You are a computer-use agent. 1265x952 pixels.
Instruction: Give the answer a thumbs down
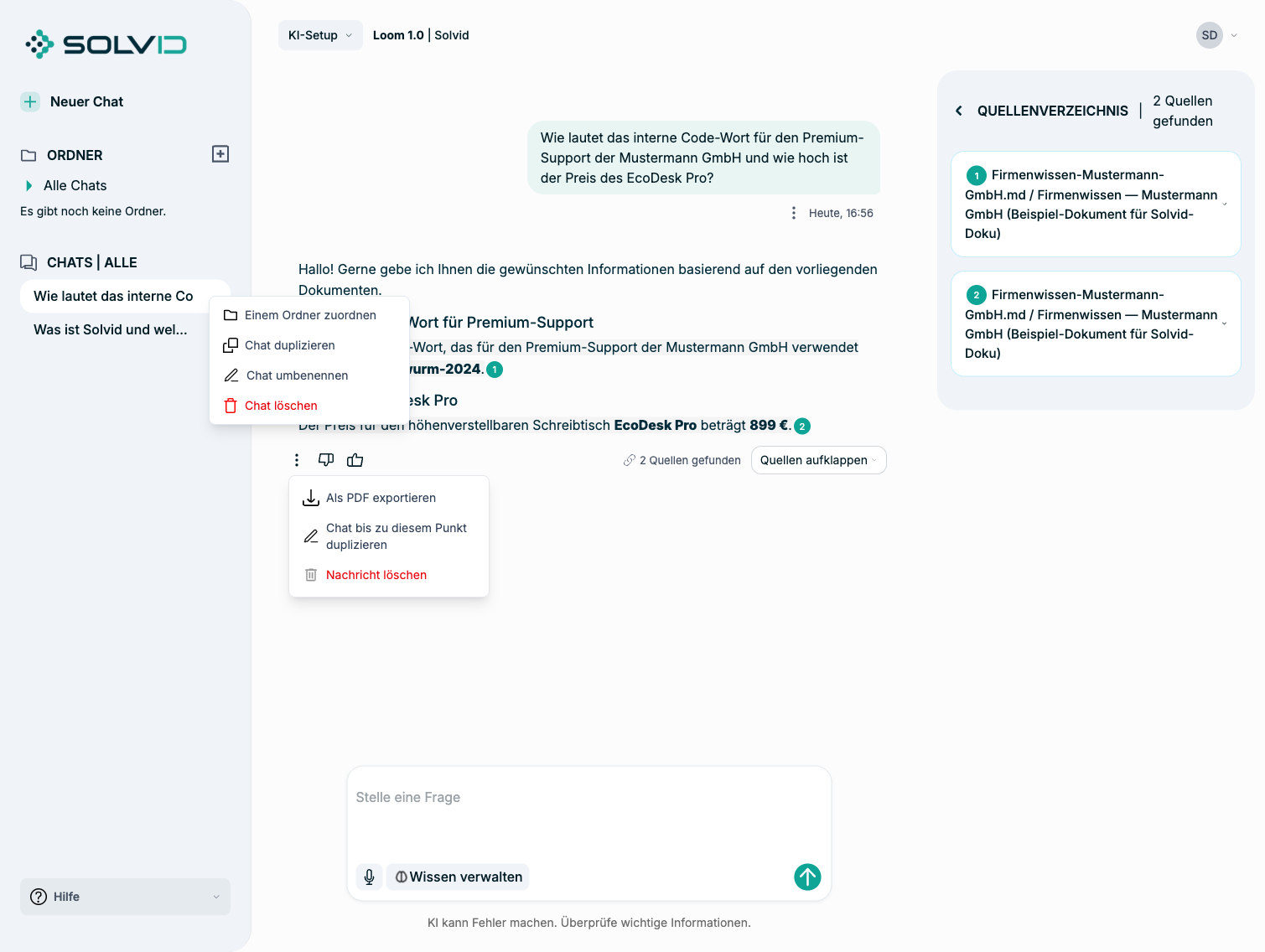(x=326, y=459)
